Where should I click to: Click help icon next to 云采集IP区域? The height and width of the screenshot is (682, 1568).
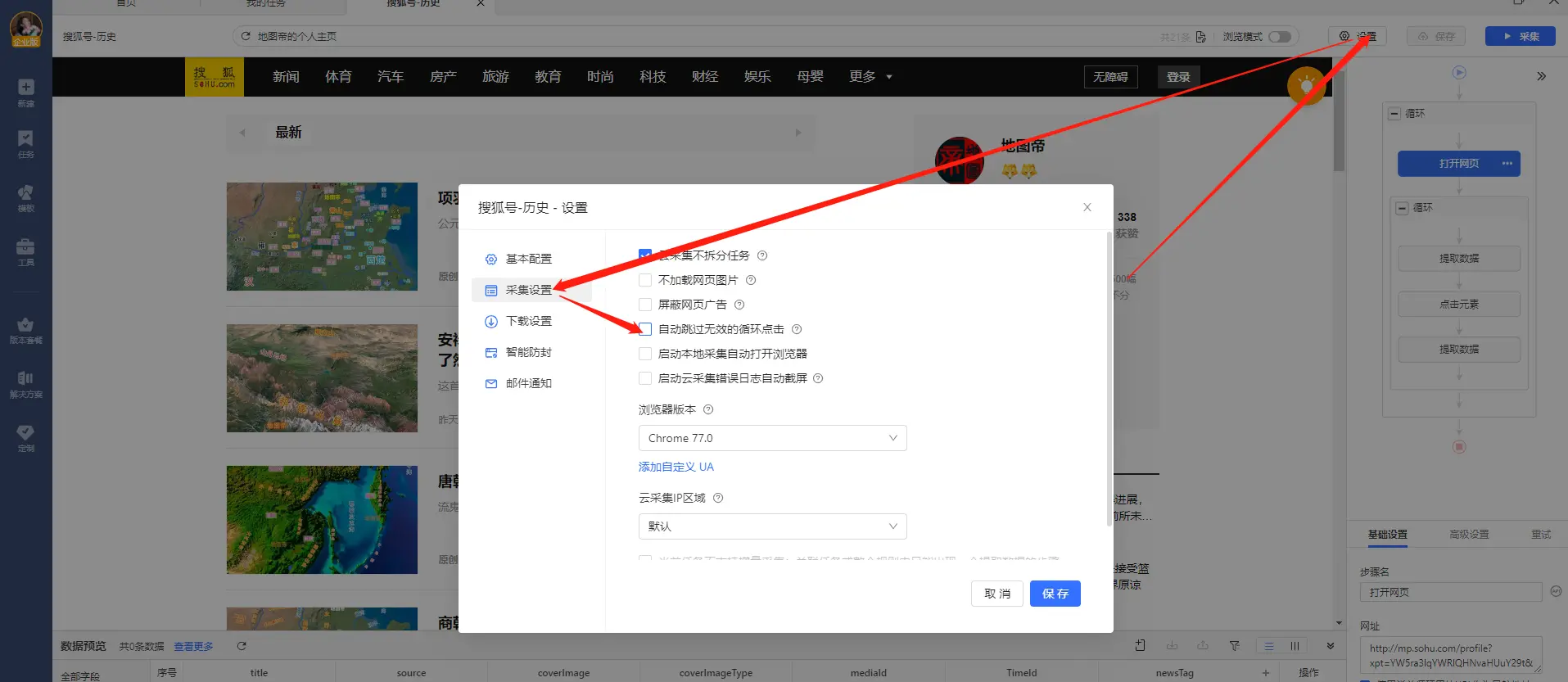pyautogui.click(x=718, y=498)
